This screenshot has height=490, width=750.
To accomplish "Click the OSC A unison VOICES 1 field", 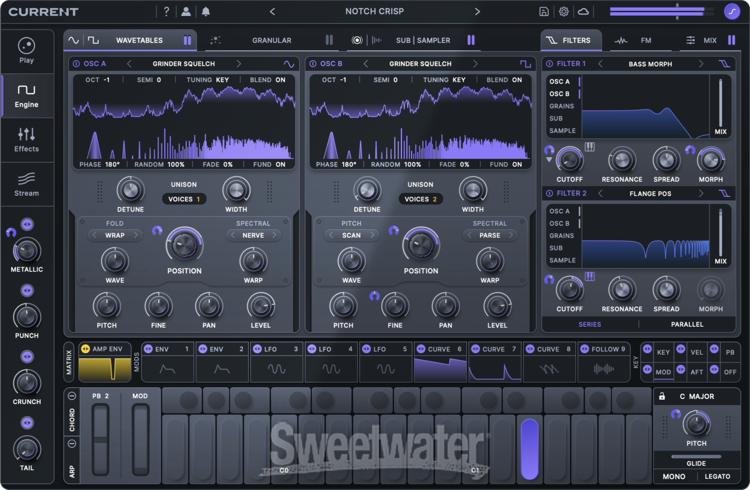I will pos(184,199).
